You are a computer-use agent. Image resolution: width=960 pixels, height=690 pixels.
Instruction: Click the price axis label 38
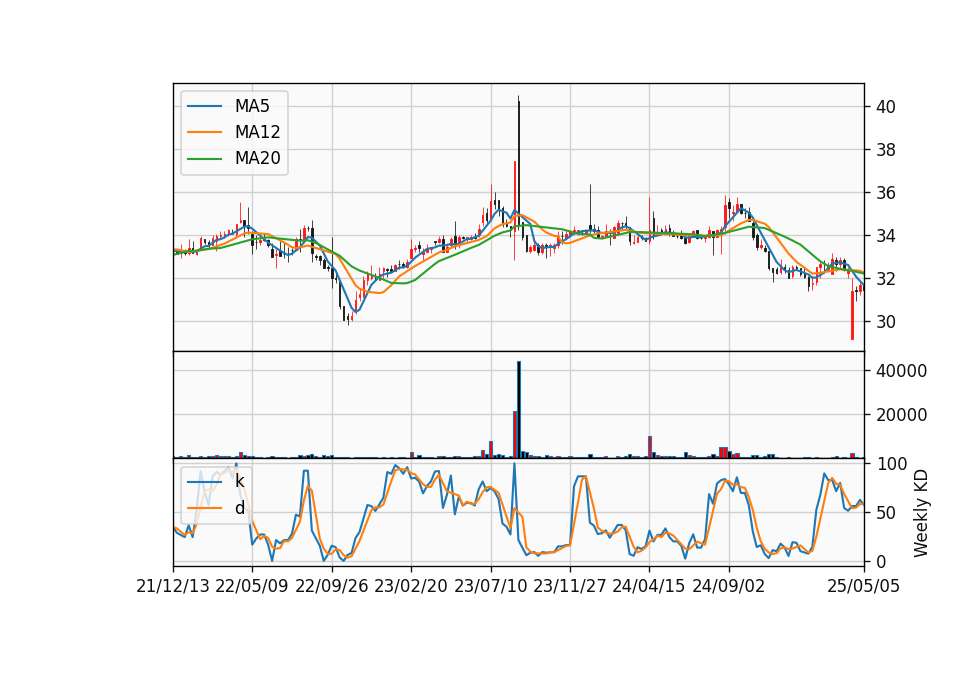885,150
